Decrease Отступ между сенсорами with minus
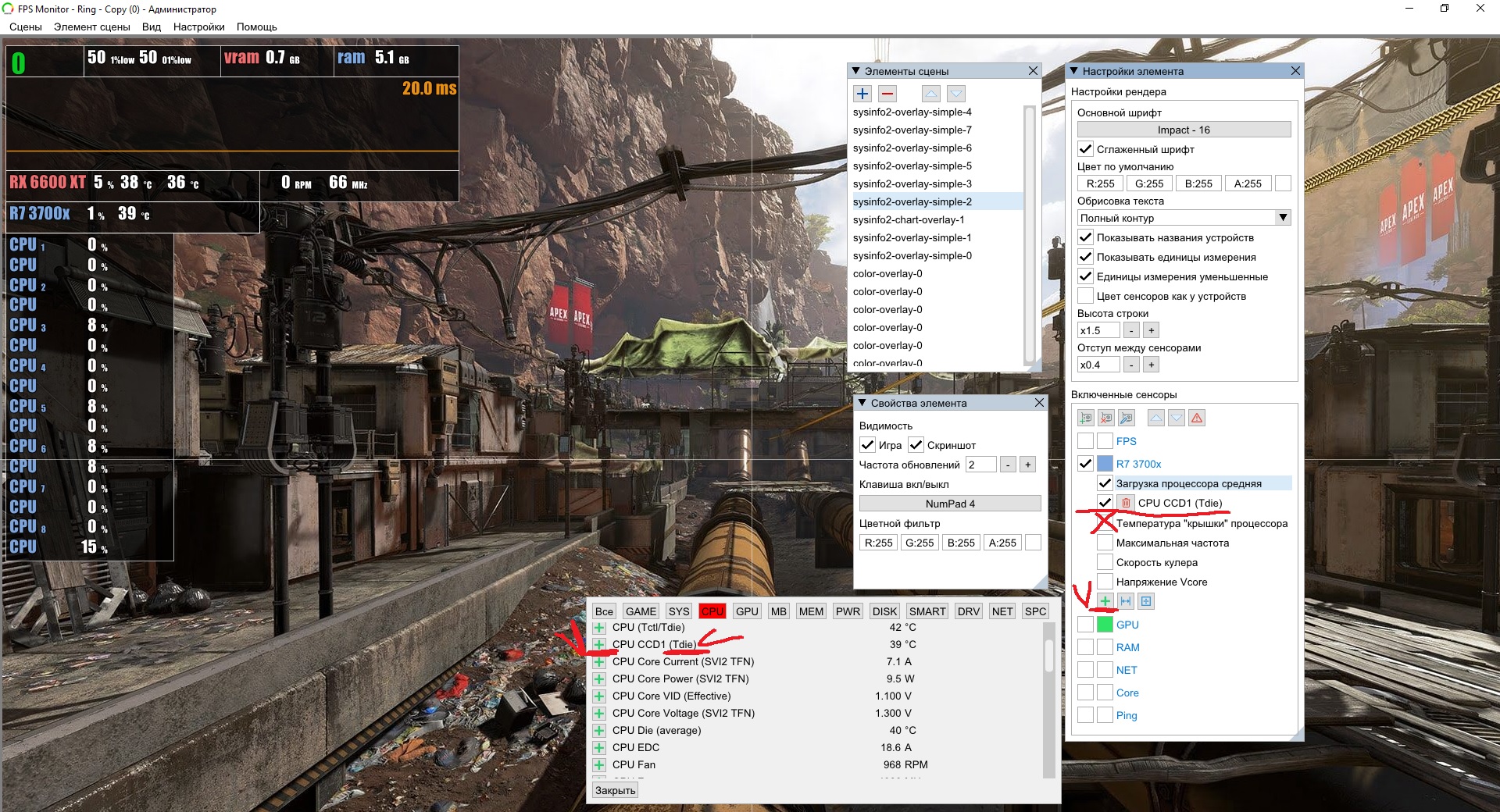This screenshot has height=812, width=1500. click(x=1131, y=365)
